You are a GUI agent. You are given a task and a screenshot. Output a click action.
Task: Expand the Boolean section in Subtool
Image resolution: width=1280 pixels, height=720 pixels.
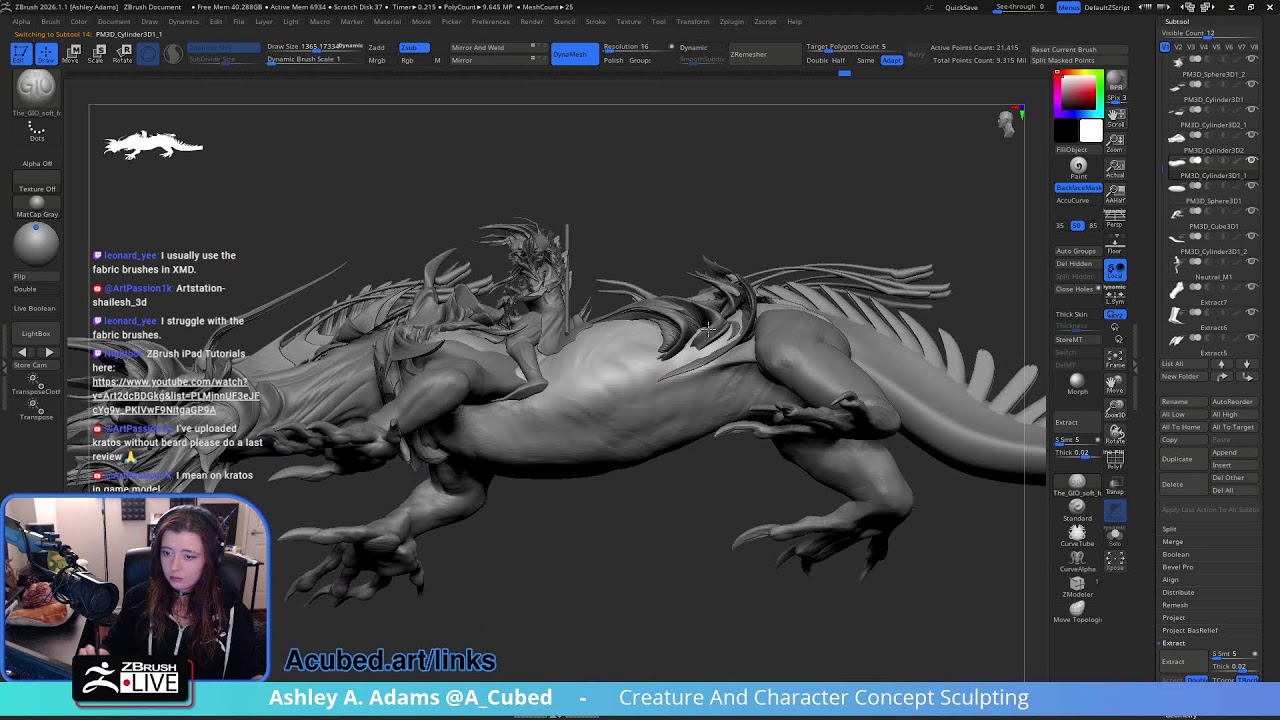click(x=1175, y=554)
